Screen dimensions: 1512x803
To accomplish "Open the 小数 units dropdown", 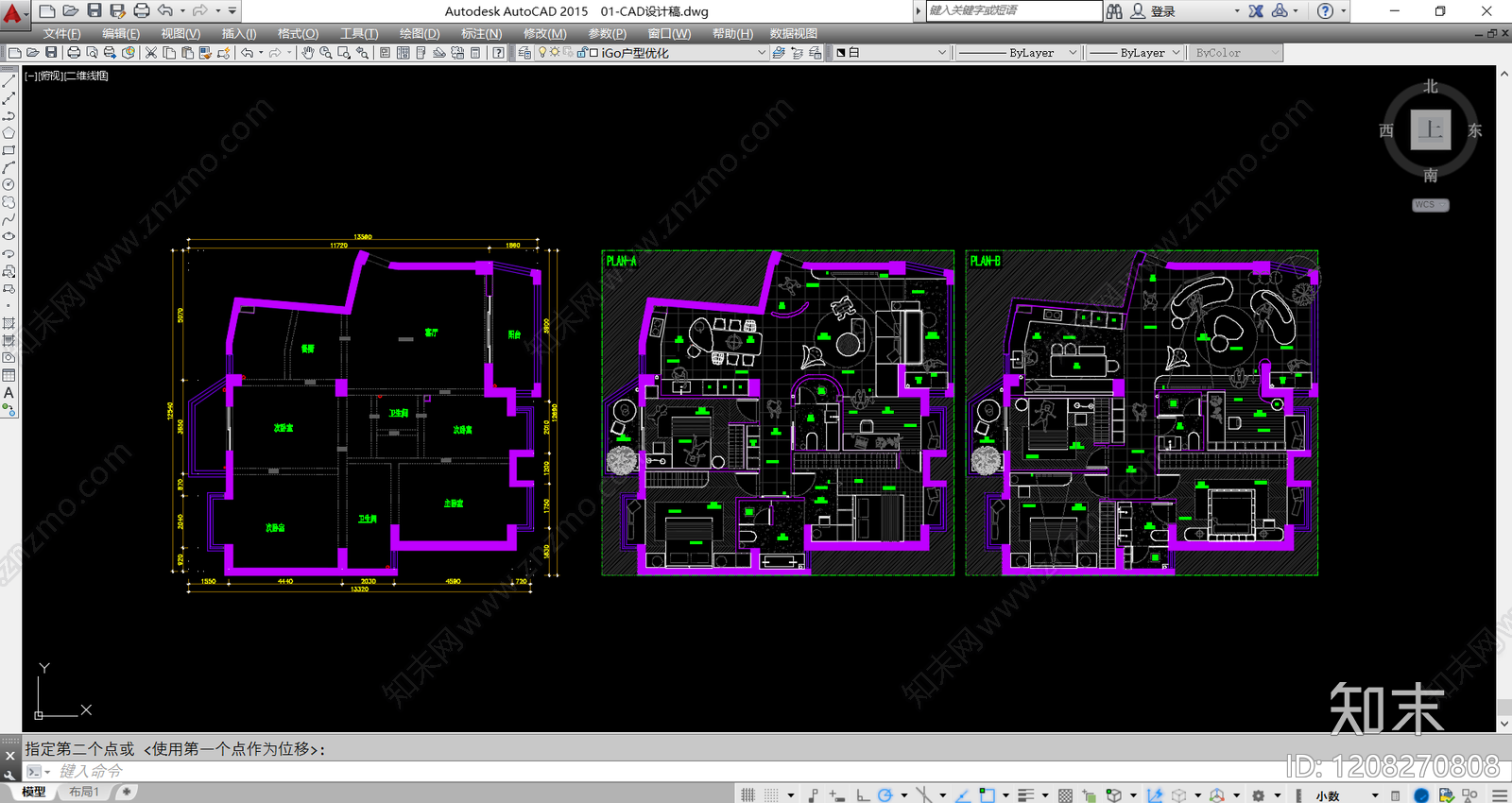I will coord(1346,795).
